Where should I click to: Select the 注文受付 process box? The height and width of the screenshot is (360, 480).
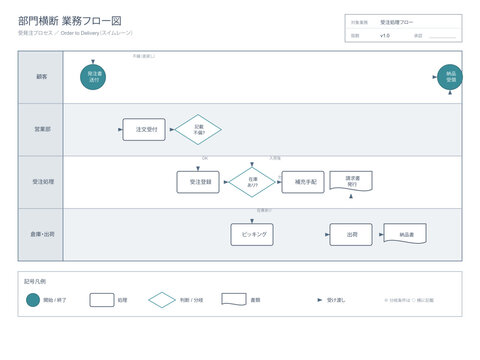coord(144,129)
